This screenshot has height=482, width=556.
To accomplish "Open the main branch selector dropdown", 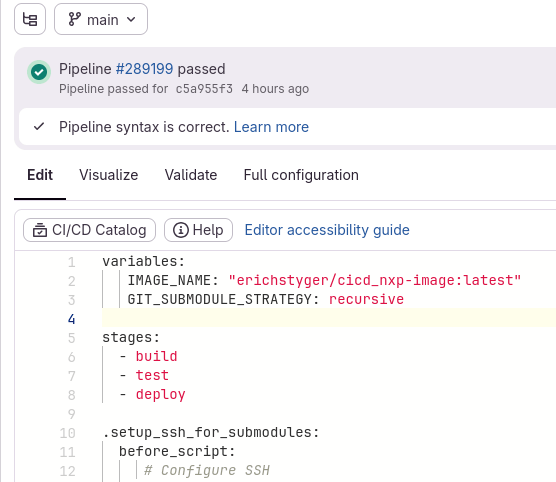I will pyautogui.click(x=101, y=19).
